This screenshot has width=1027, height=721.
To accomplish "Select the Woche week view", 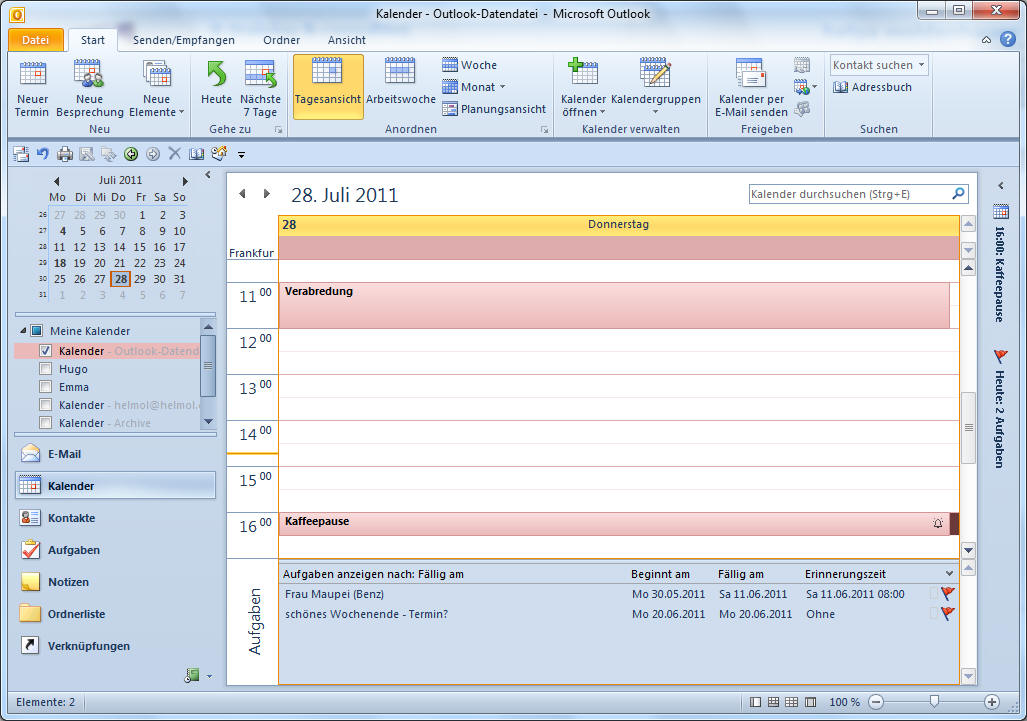I will pyautogui.click(x=470, y=65).
